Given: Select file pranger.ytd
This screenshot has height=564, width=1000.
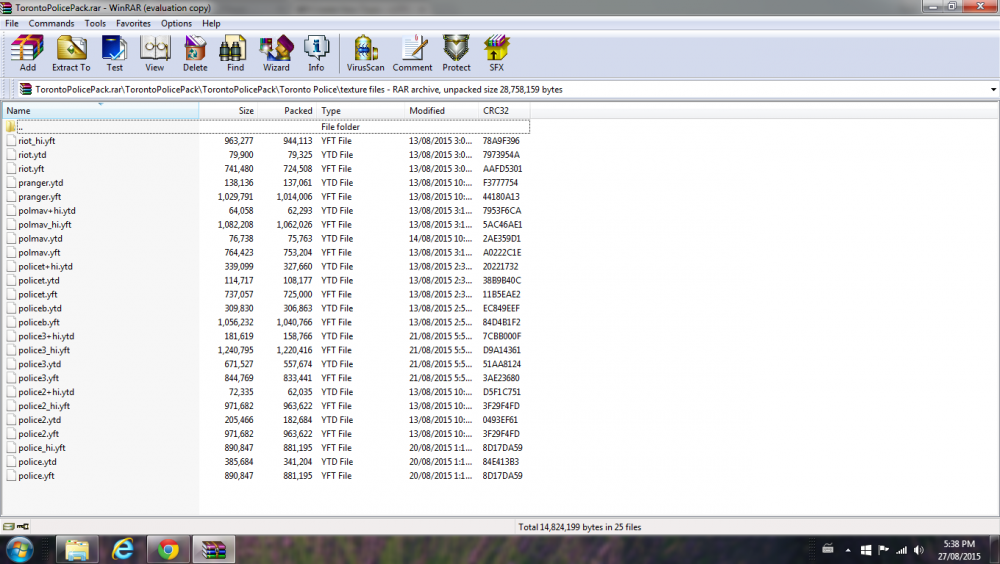Looking at the screenshot, I should [40, 183].
